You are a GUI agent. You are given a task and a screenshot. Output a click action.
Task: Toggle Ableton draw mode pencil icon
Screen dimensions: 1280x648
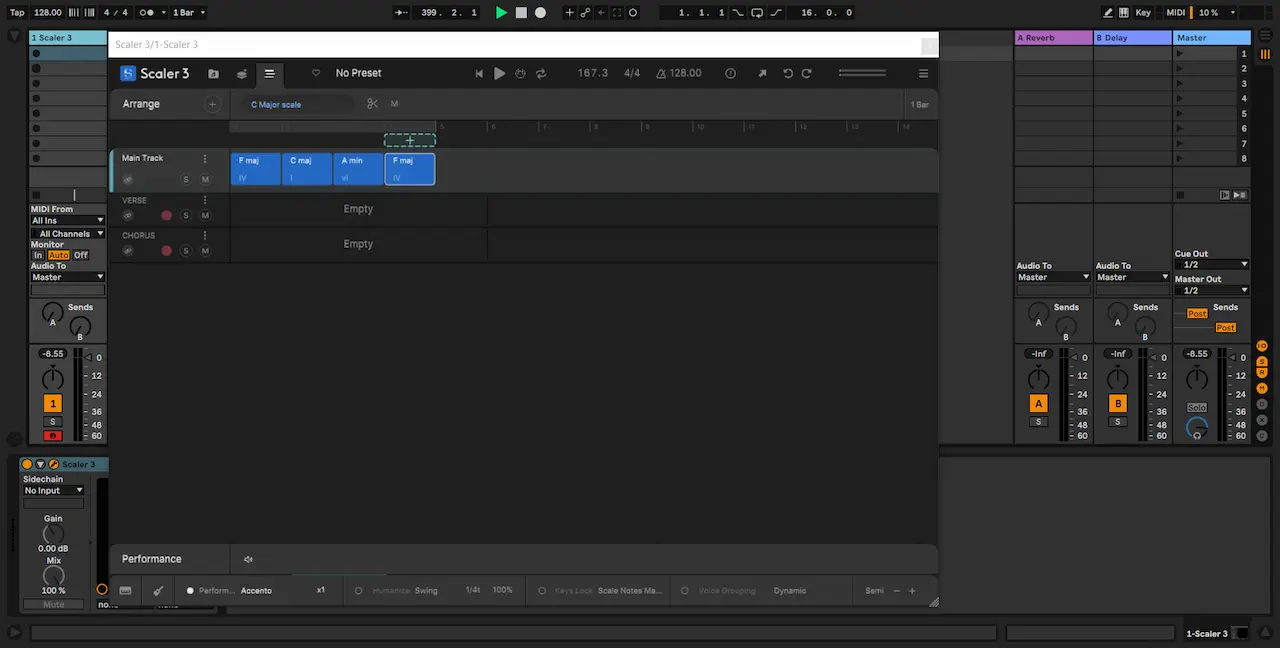(x=1108, y=13)
